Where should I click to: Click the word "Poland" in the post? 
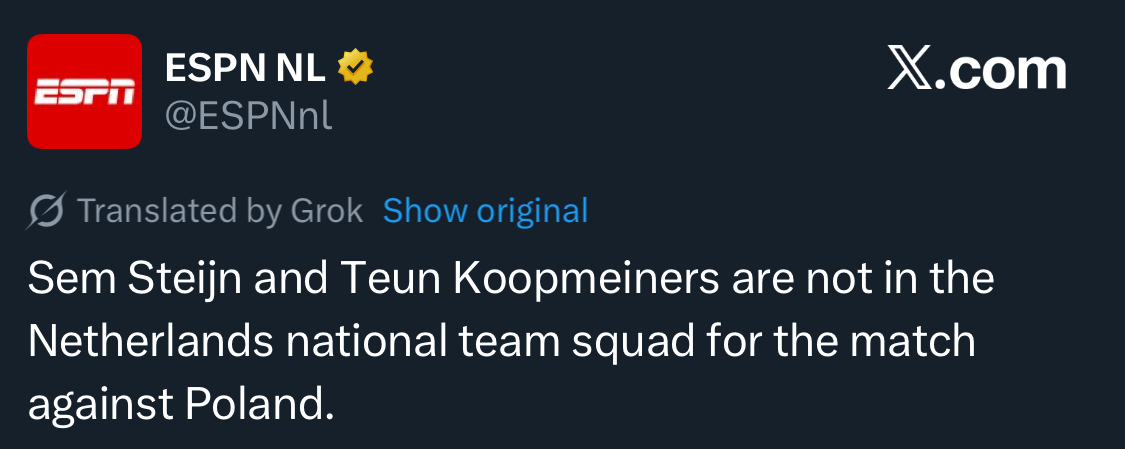(x=258, y=402)
